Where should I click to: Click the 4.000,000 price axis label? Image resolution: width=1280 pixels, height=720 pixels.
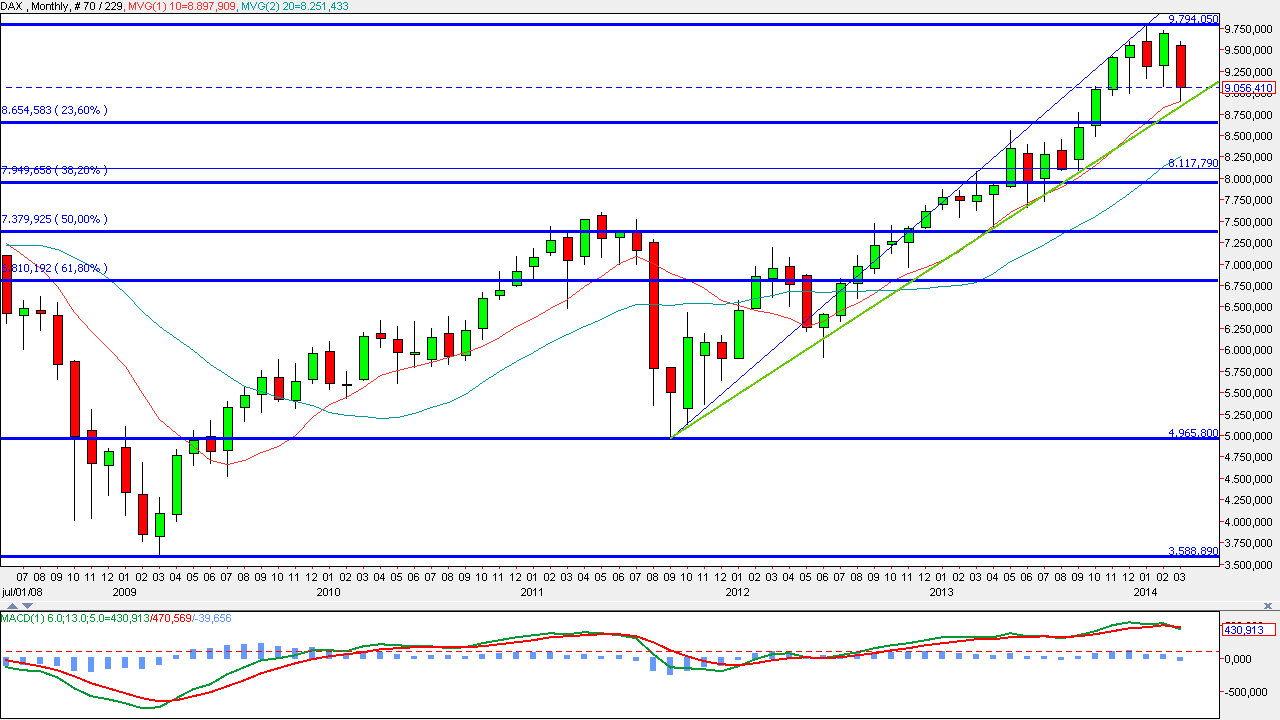(x=1250, y=522)
